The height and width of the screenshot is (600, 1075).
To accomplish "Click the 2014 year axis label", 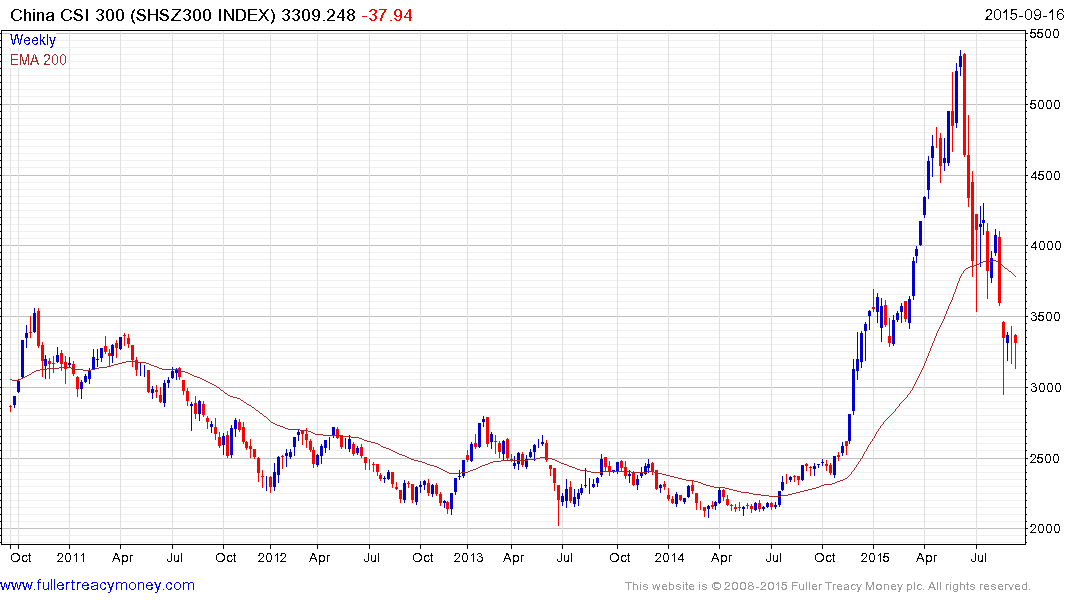I will click(669, 557).
